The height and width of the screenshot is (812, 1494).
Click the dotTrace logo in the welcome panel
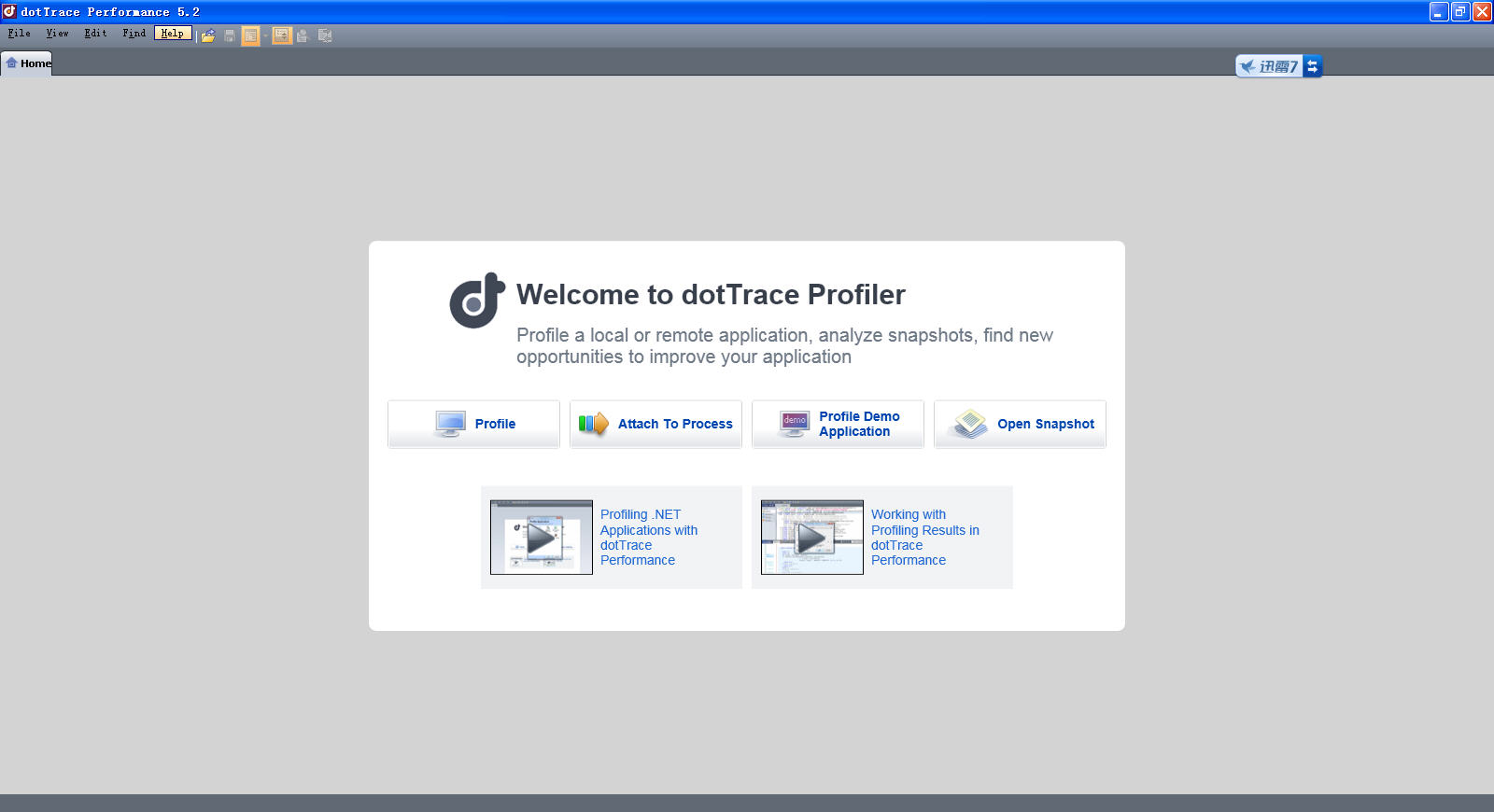pos(477,301)
